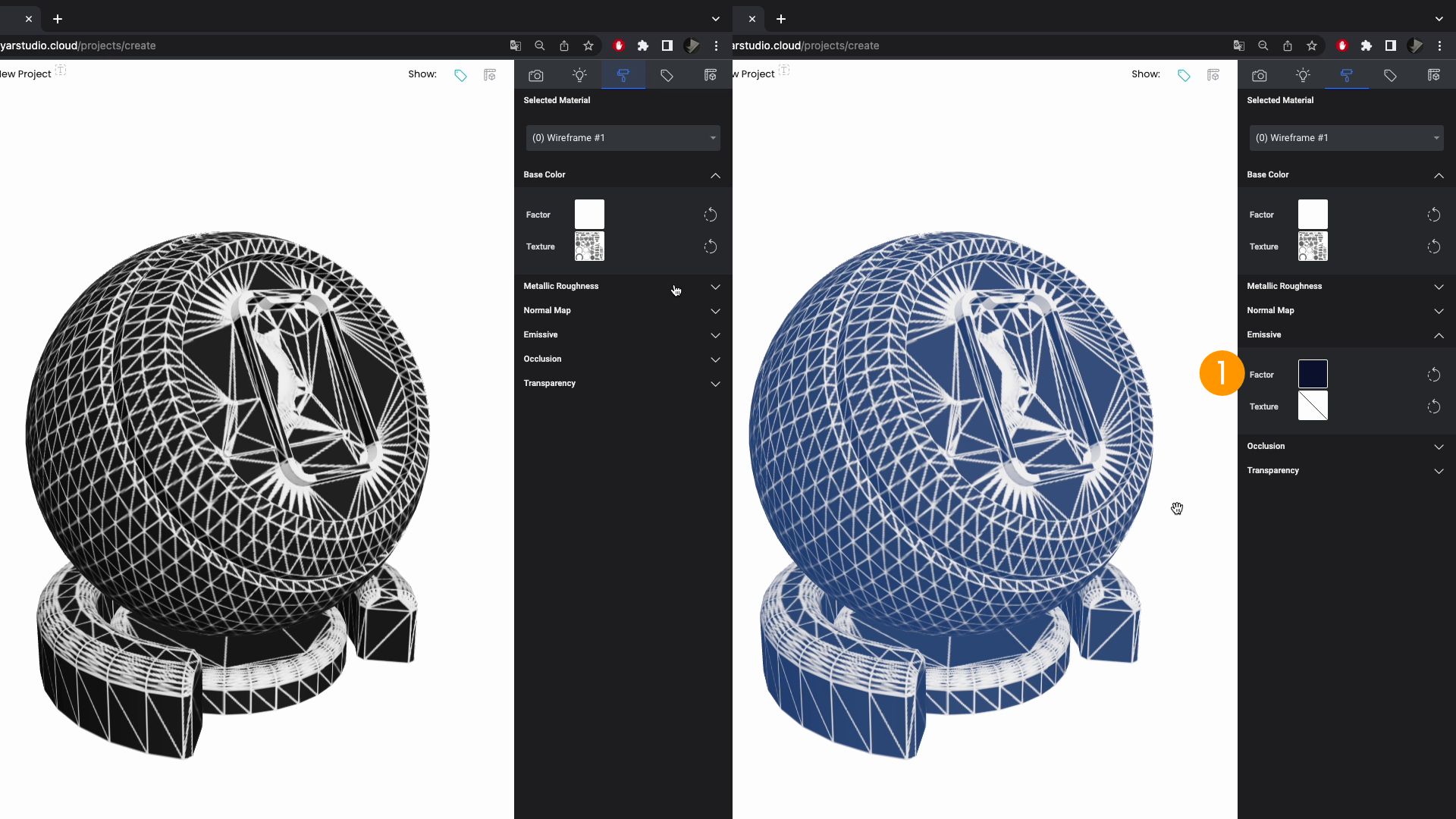Viewport: 1456px width, 819px height.
Task: Expand the Normal Map section
Action: [714, 311]
